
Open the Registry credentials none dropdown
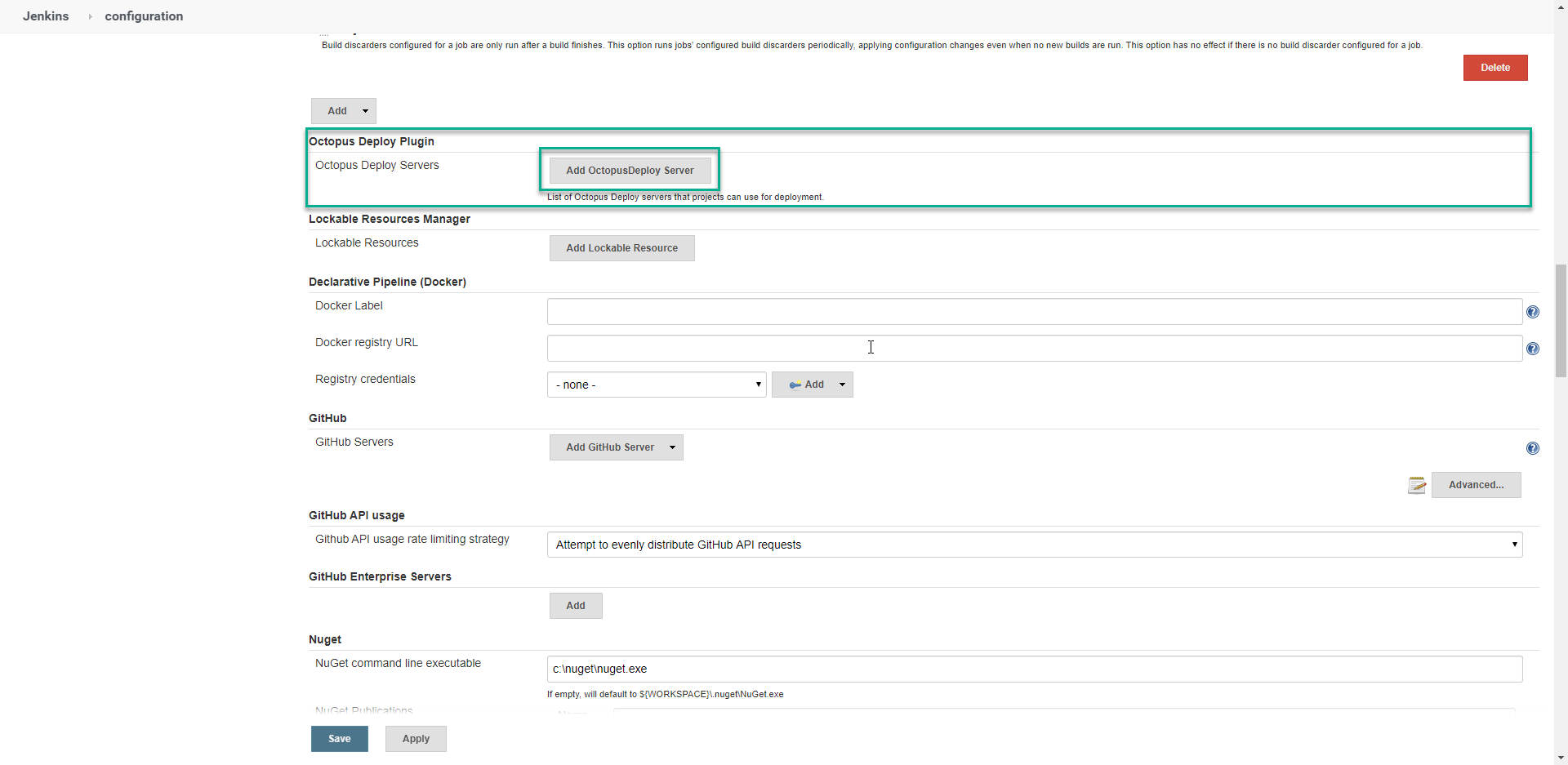pyautogui.click(x=656, y=384)
